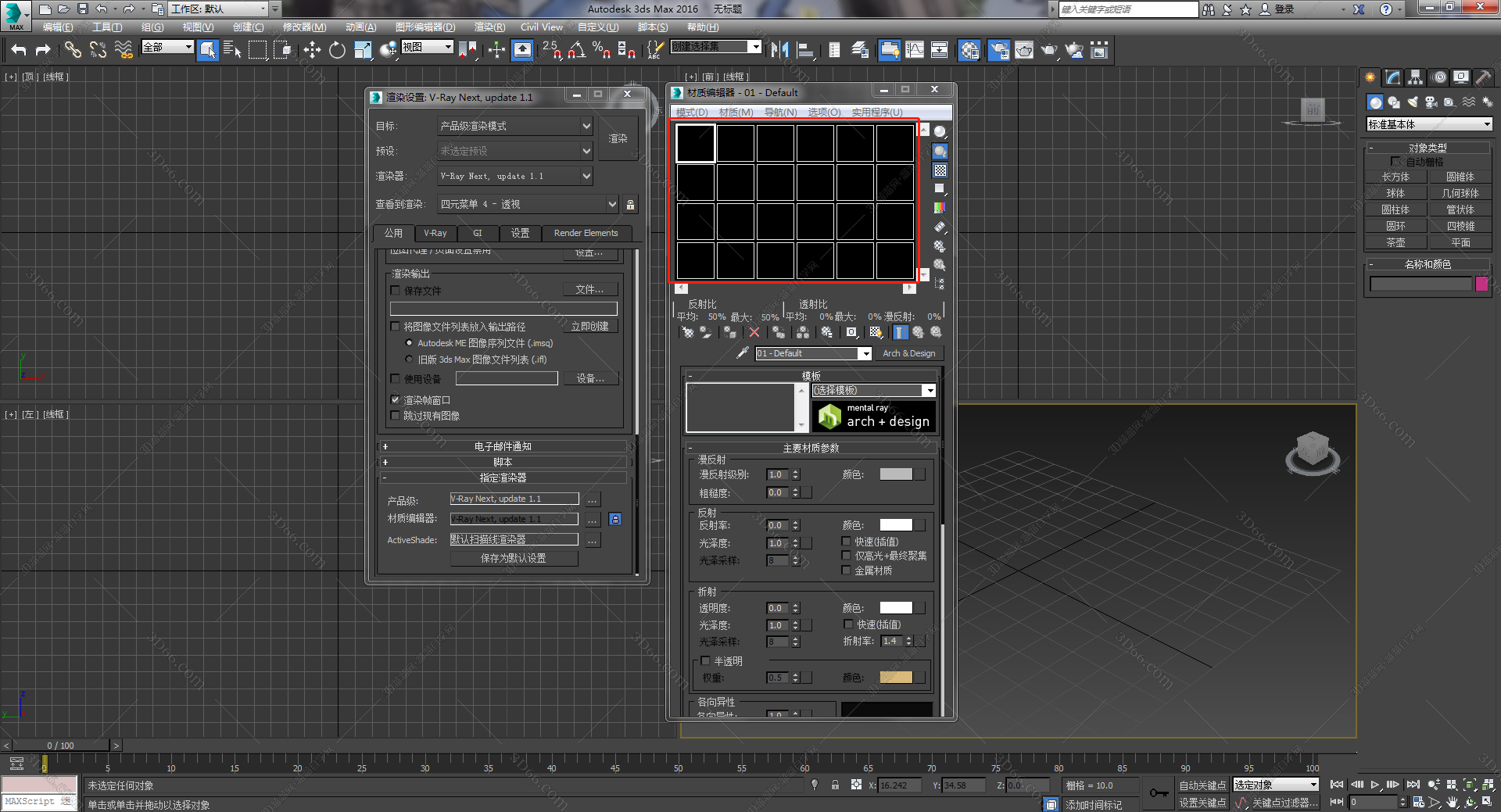The height and width of the screenshot is (812, 1501).
Task: Click the Select and Uniform Scale tool
Action: pos(363,51)
